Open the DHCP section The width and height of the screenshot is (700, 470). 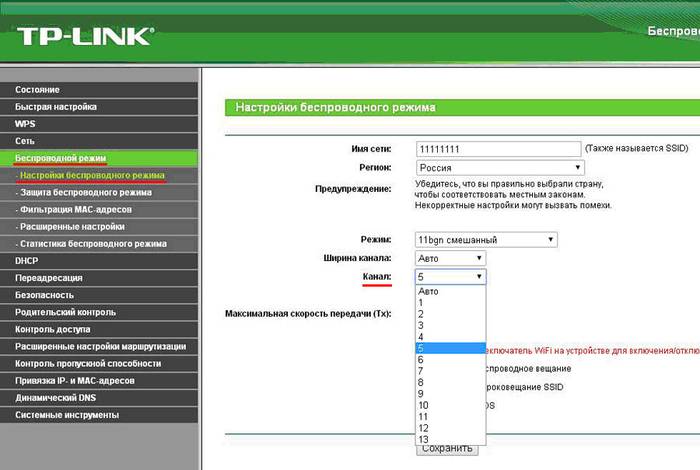tap(27, 261)
